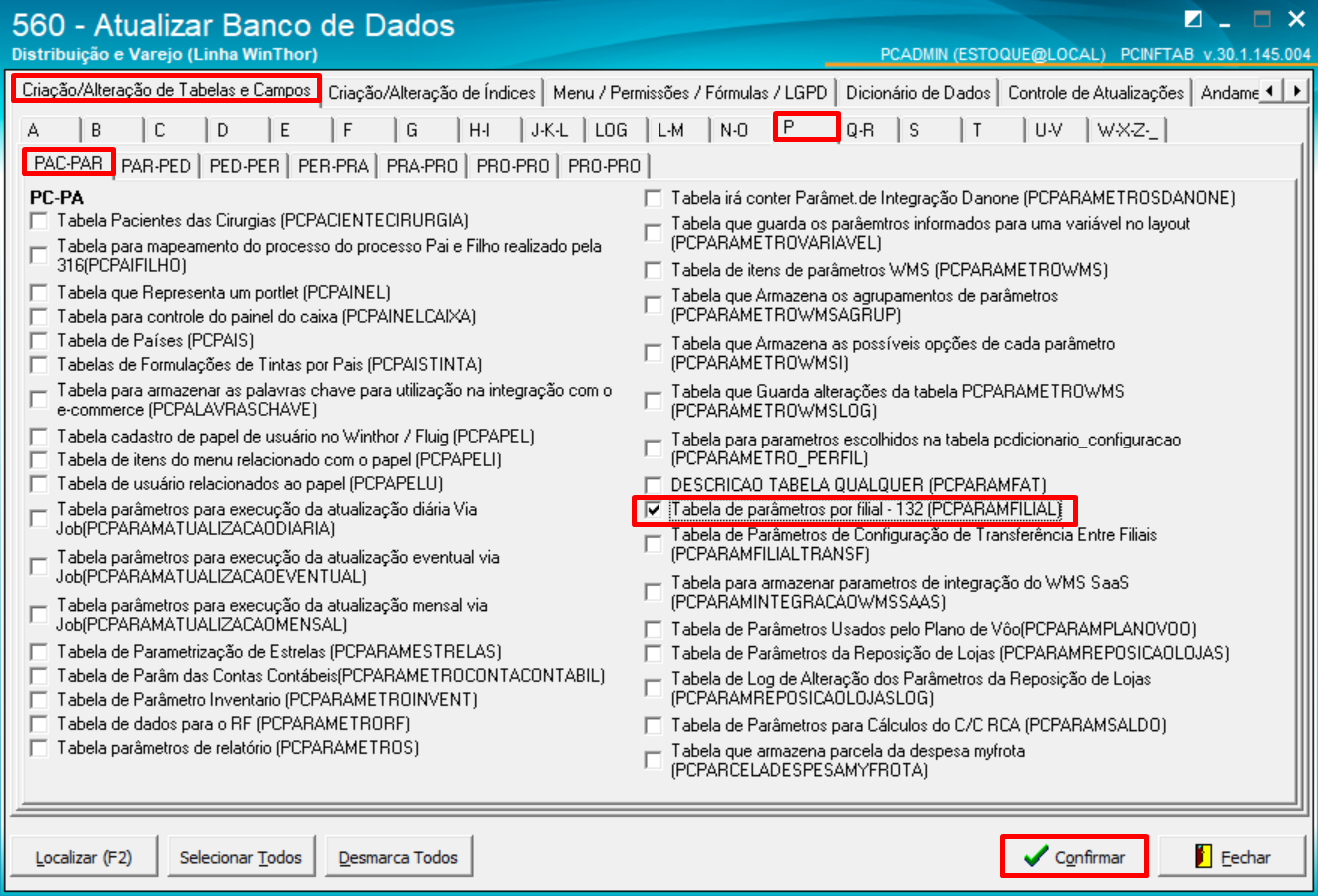Tick the PCPARAMESTRELAS table checkbox
The image size is (1318, 896).
(x=39, y=651)
